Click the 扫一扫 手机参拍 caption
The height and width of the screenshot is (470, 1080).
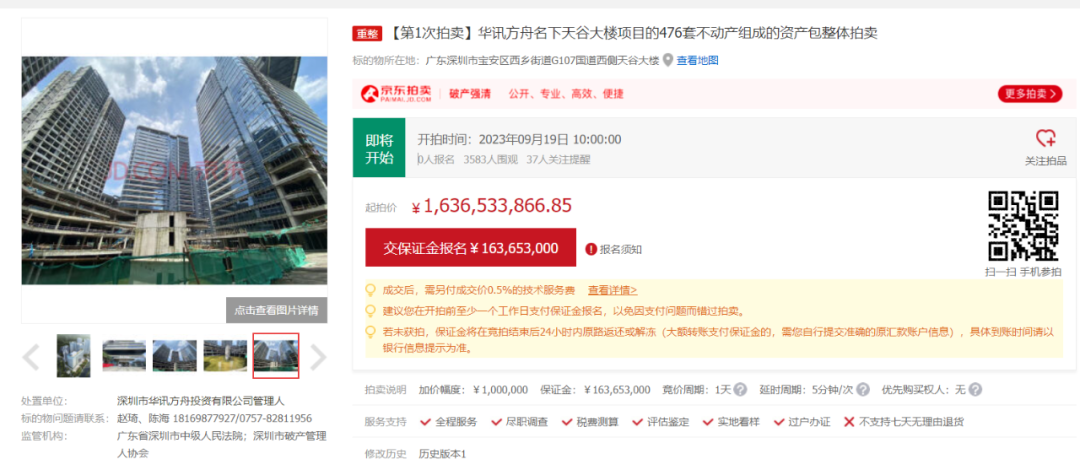pyautogui.click(x=1023, y=272)
